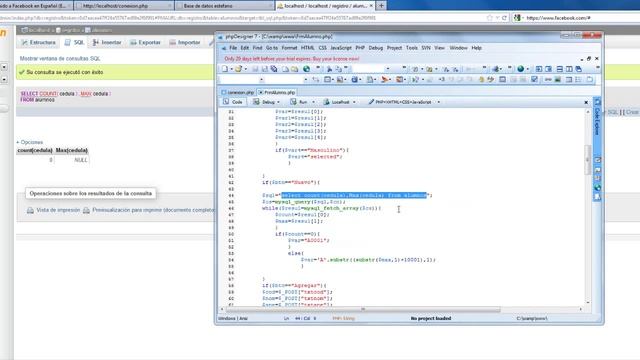Open the Format menu
The image size is (640, 360).
289,48
